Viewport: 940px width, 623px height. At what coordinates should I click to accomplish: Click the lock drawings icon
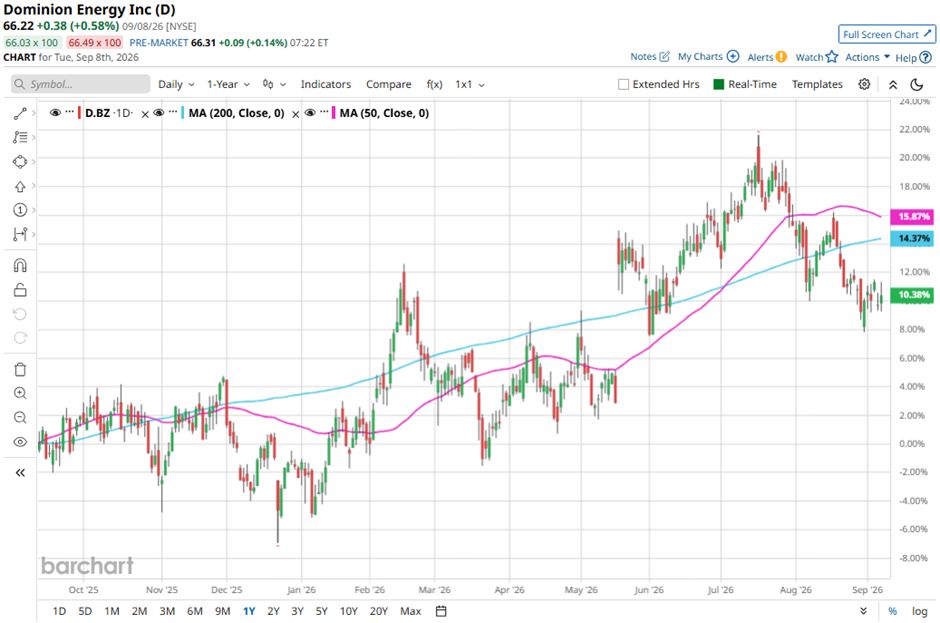pyautogui.click(x=20, y=290)
